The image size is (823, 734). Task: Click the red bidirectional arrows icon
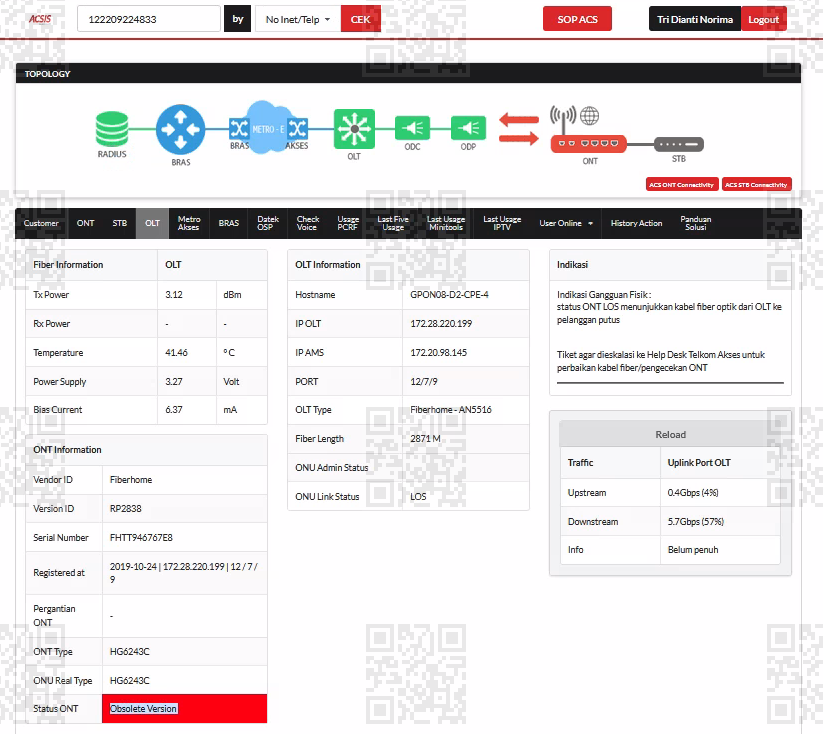(519, 129)
